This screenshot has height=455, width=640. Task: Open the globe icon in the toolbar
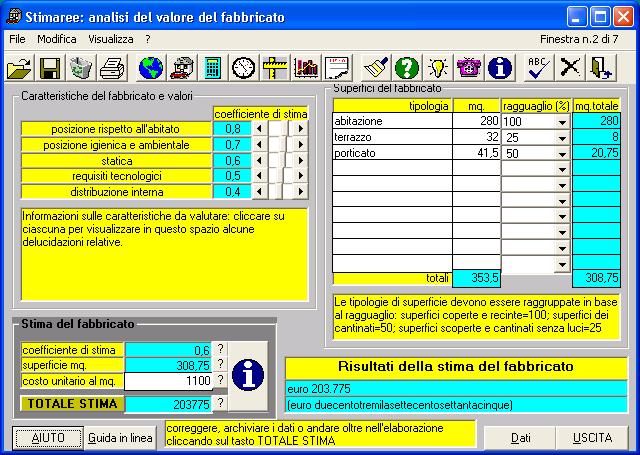click(x=151, y=68)
